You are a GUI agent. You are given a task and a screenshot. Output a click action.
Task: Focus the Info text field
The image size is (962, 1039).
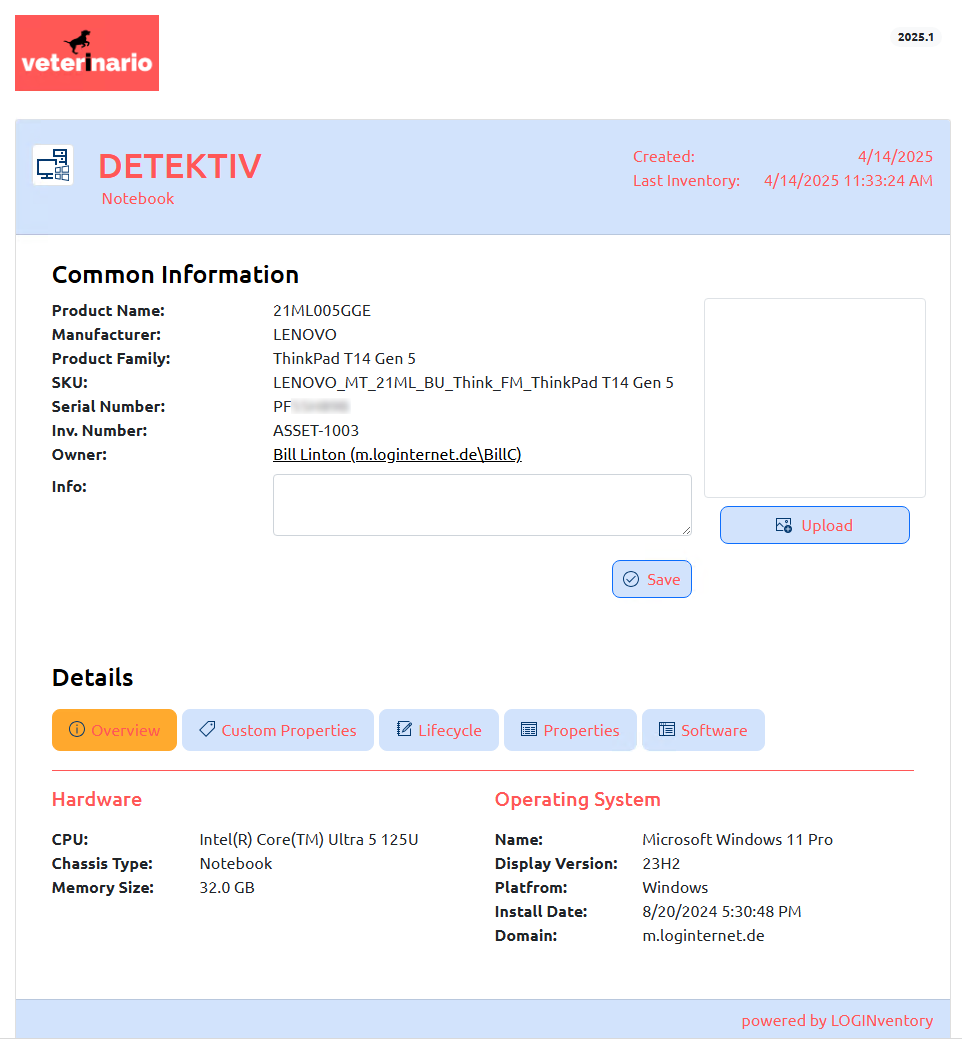481,504
